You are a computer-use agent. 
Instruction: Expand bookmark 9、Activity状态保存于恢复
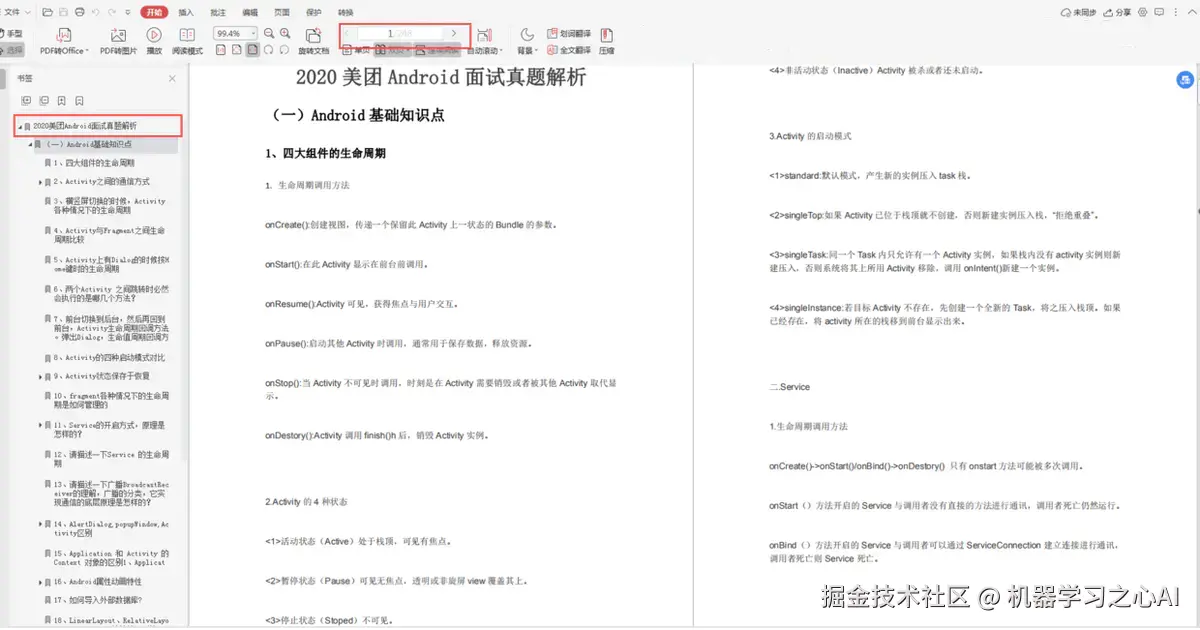[x=40, y=376]
